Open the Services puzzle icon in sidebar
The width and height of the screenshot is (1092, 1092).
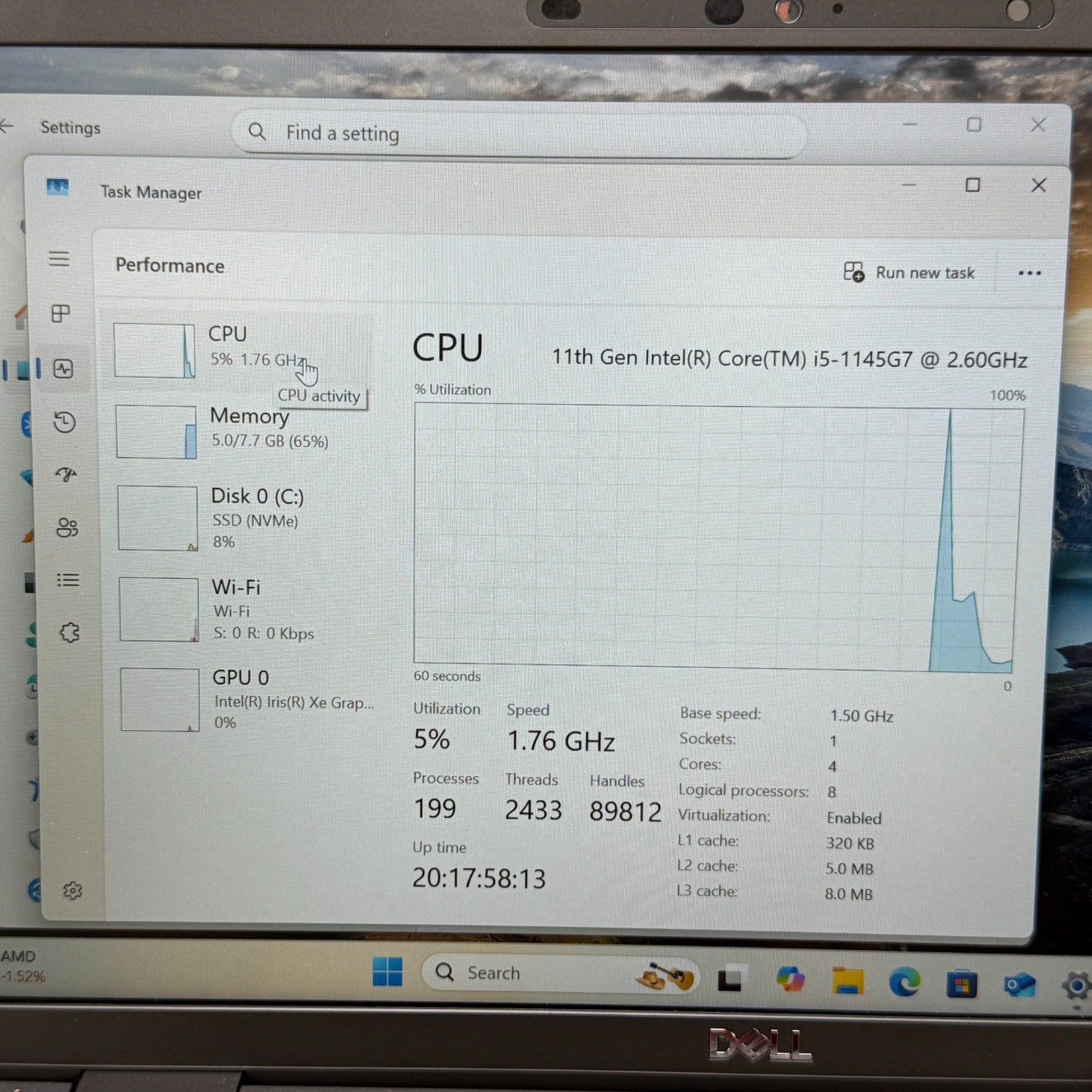70,633
